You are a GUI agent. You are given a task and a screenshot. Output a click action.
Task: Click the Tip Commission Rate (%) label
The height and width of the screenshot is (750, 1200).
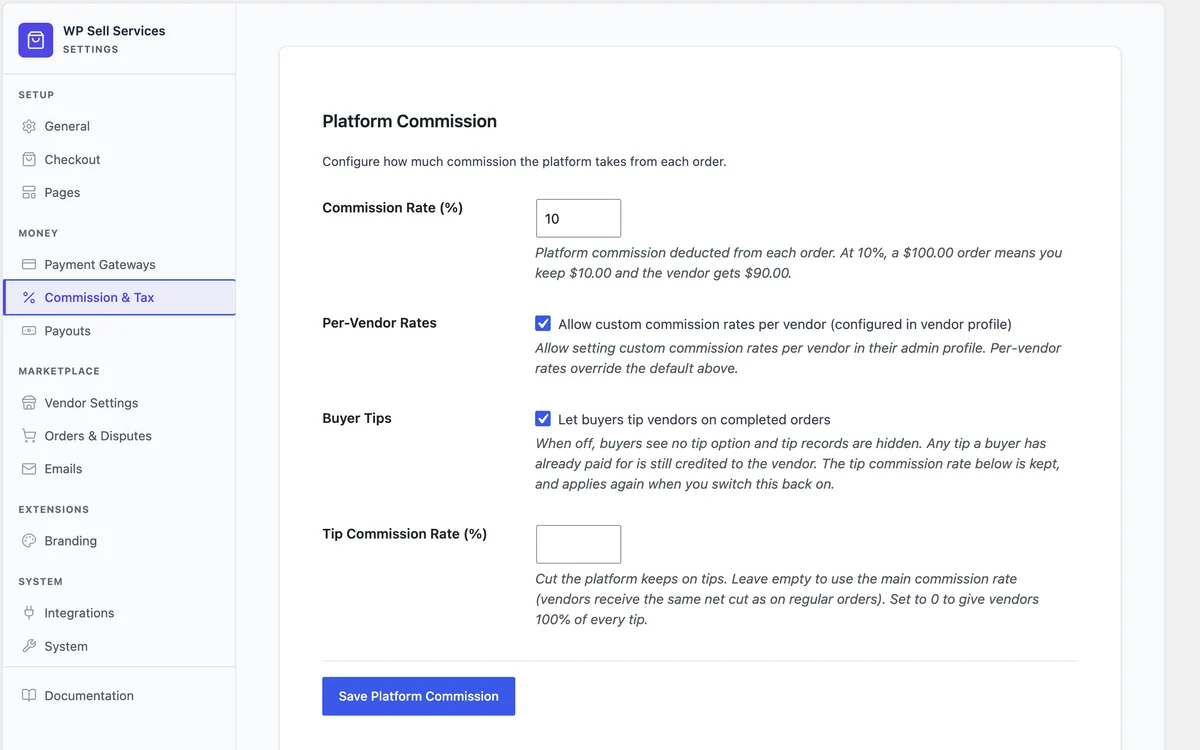404,534
